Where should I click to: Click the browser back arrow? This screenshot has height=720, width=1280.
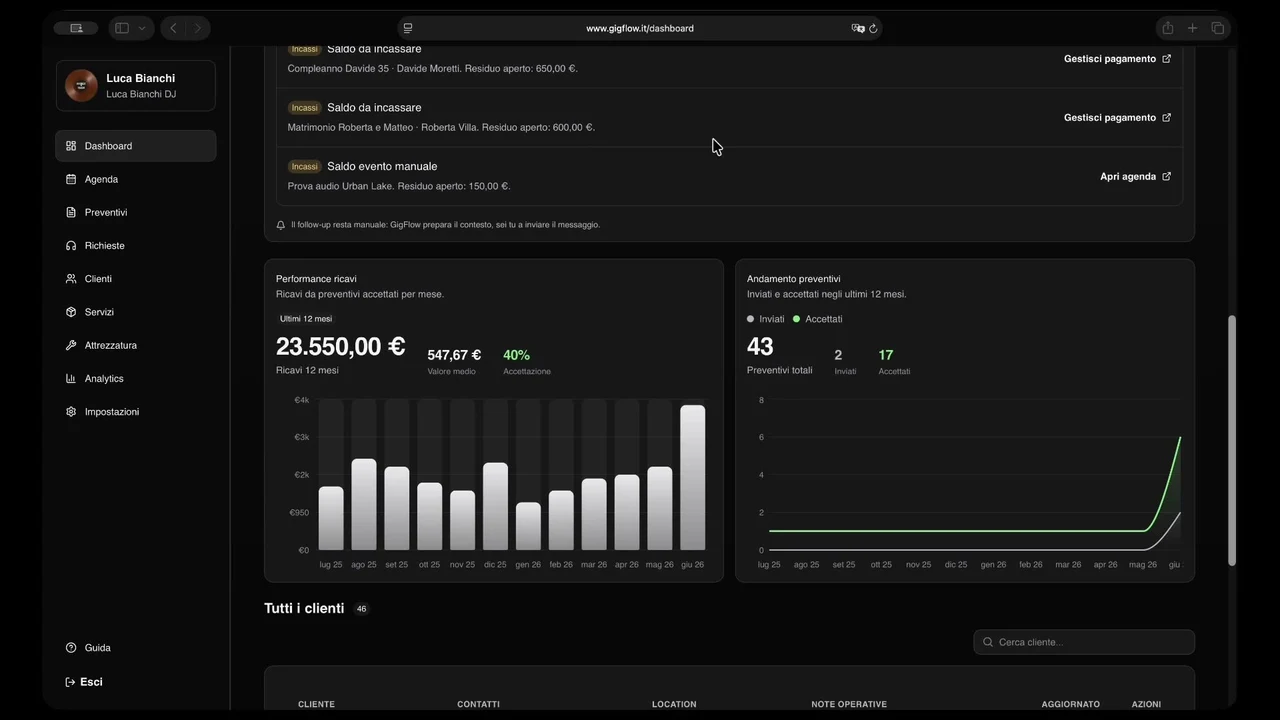(173, 28)
